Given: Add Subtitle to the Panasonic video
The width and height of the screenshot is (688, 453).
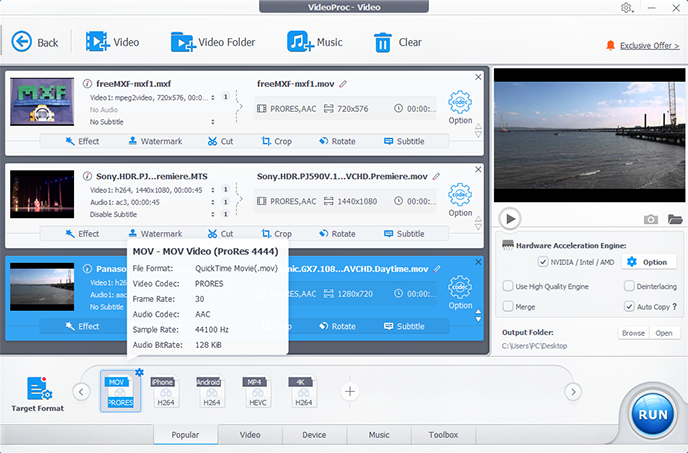Looking at the screenshot, I should pyautogui.click(x=404, y=327).
